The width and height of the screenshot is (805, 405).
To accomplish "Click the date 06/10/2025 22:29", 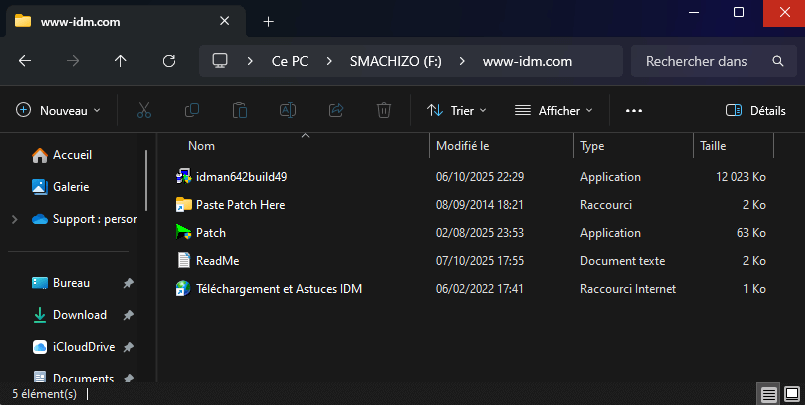I will 480,177.
